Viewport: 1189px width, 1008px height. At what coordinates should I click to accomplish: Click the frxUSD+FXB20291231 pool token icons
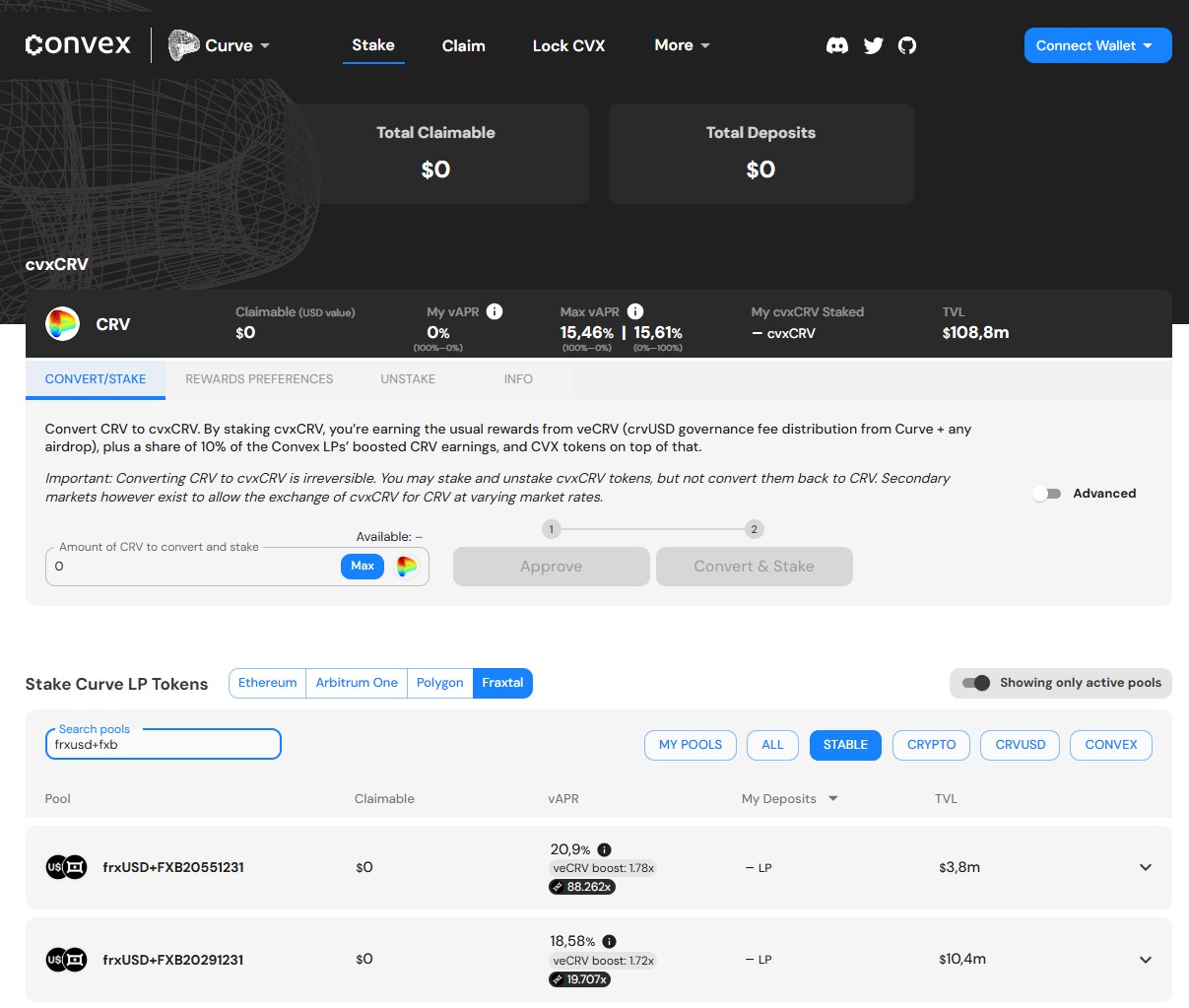tap(67, 960)
